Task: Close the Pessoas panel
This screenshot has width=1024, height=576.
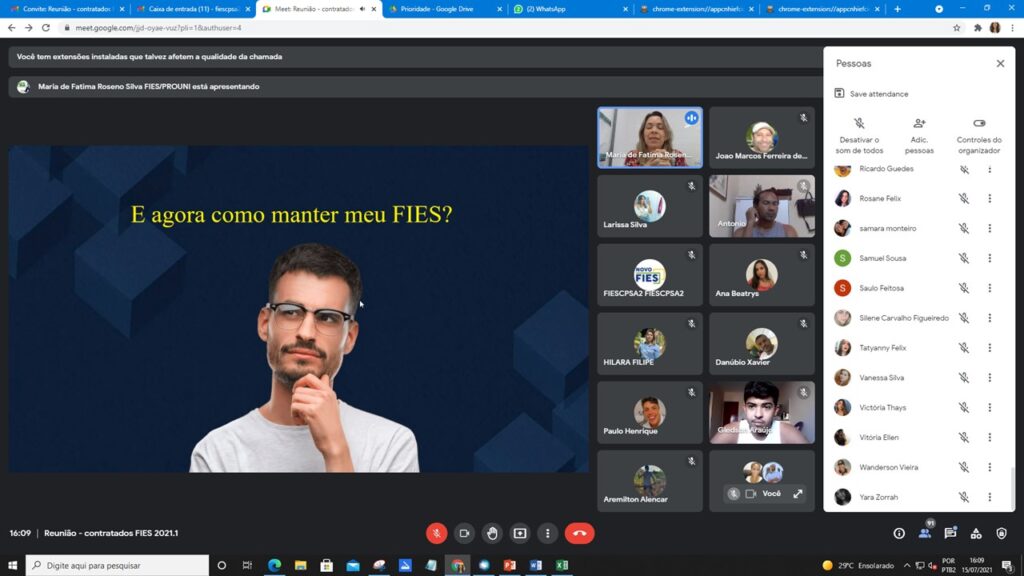Action: pyautogui.click(x=1000, y=63)
